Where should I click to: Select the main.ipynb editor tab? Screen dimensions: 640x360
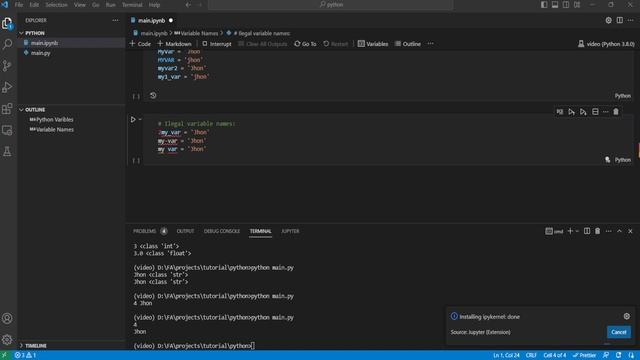(151, 20)
